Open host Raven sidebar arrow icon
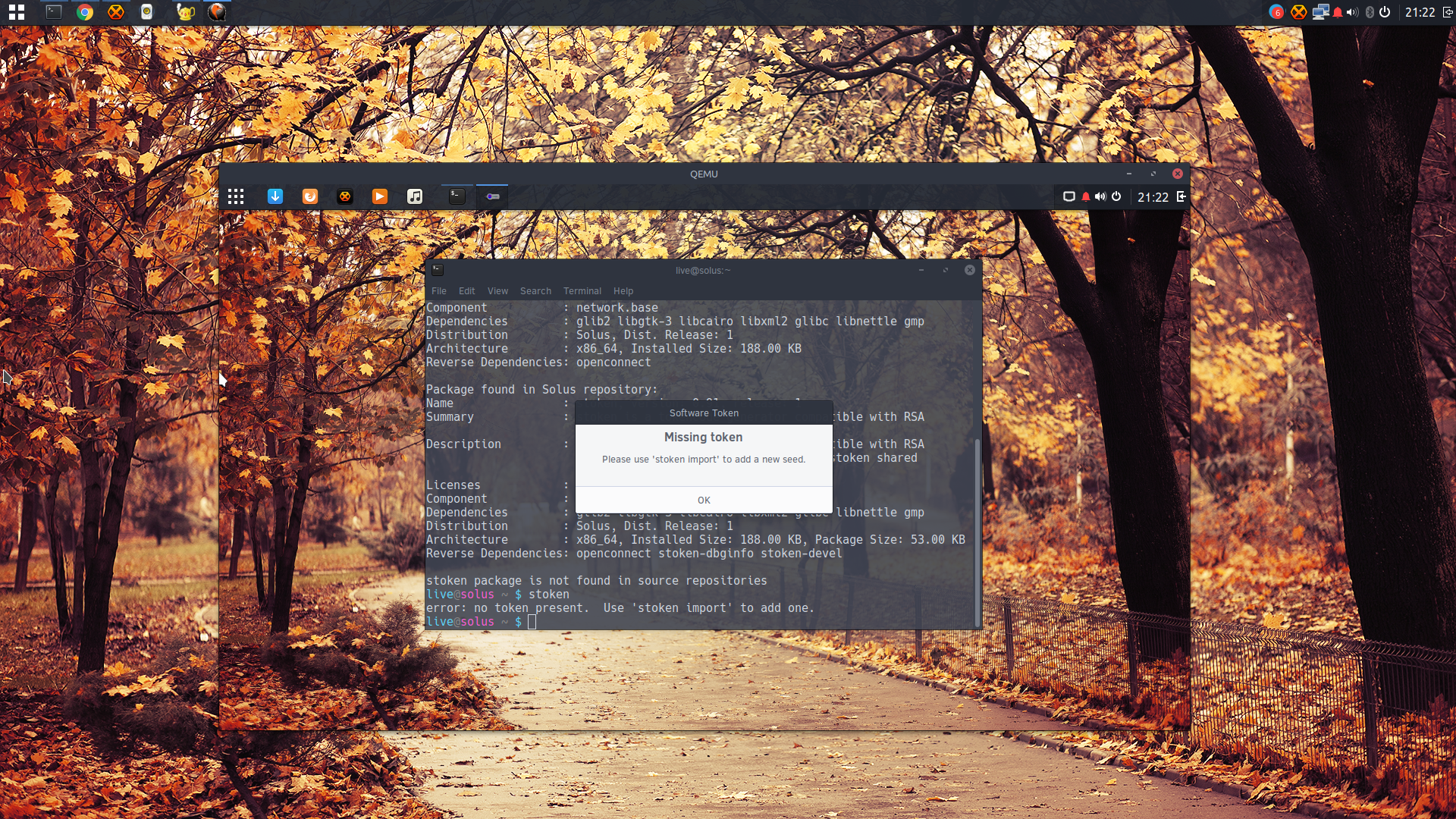Viewport: 1456px width, 819px height. pyautogui.click(x=1447, y=12)
